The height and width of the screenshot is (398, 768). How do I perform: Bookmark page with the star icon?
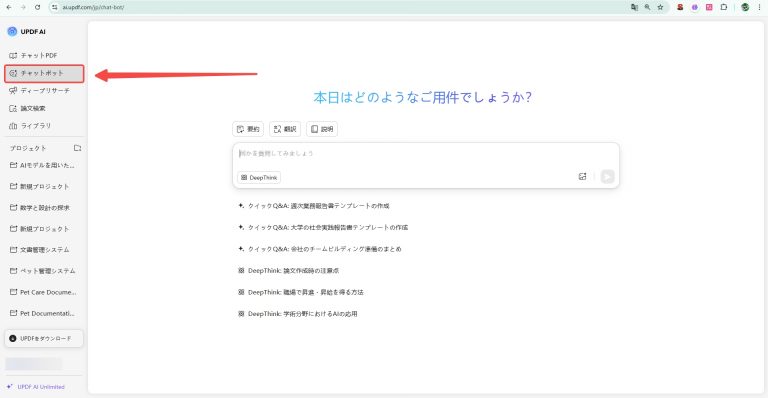pos(660,7)
